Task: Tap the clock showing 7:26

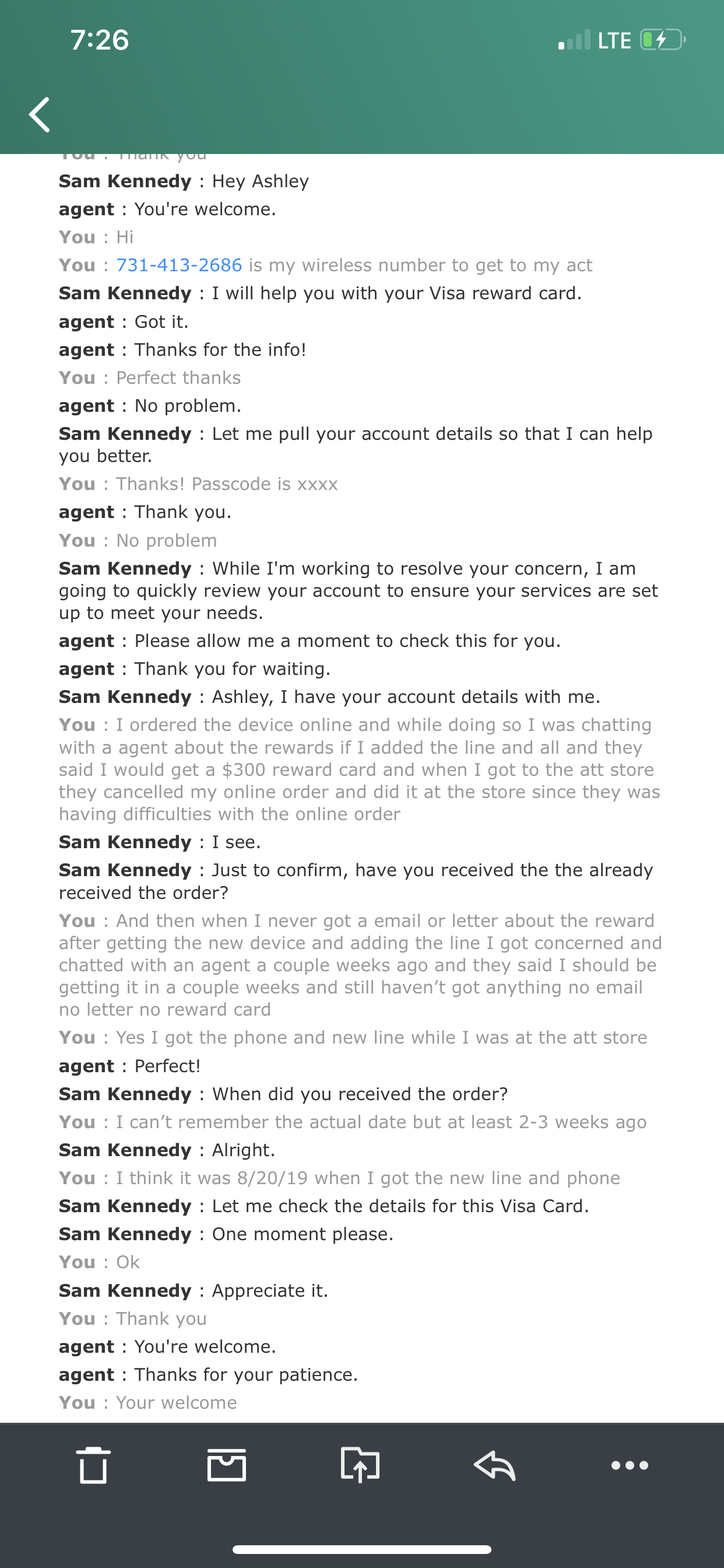Action: tap(101, 40)
